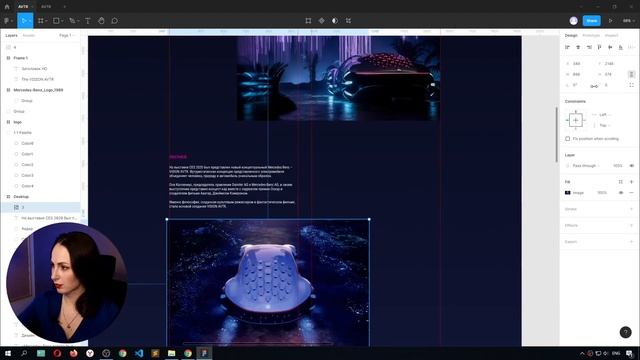The image size is (640, 360).
Task: Go to the Figma home icon
Action: click(x=7, y=7)
